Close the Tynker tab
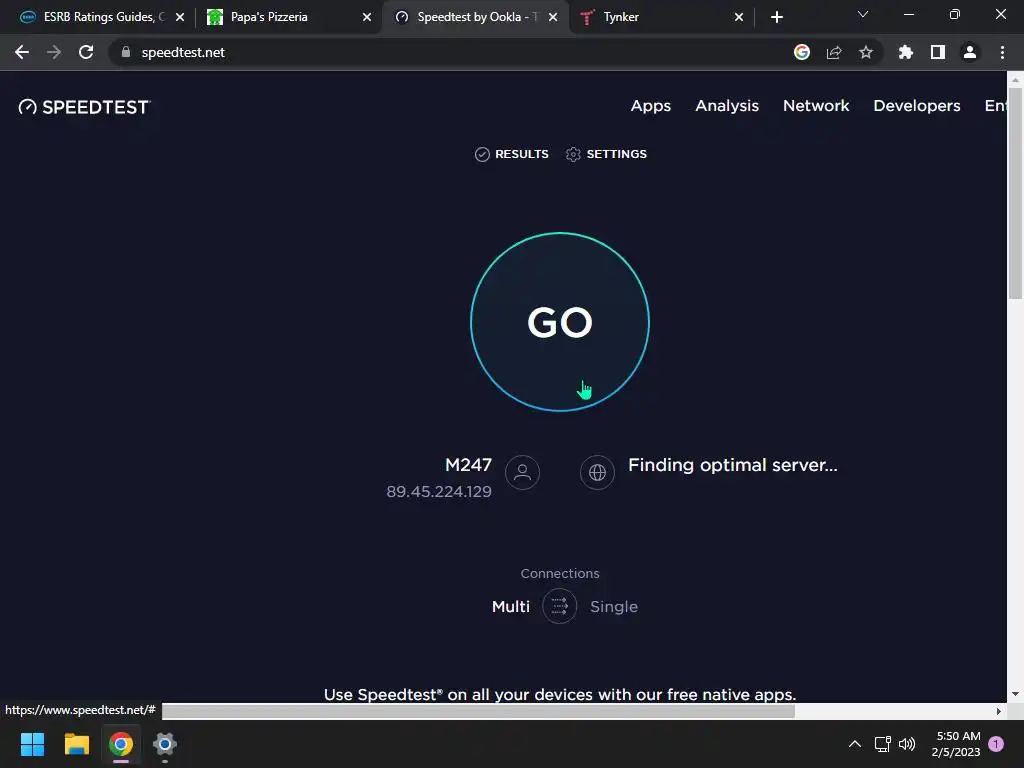This screenshot has width=1024, height=768. (739, 17)
